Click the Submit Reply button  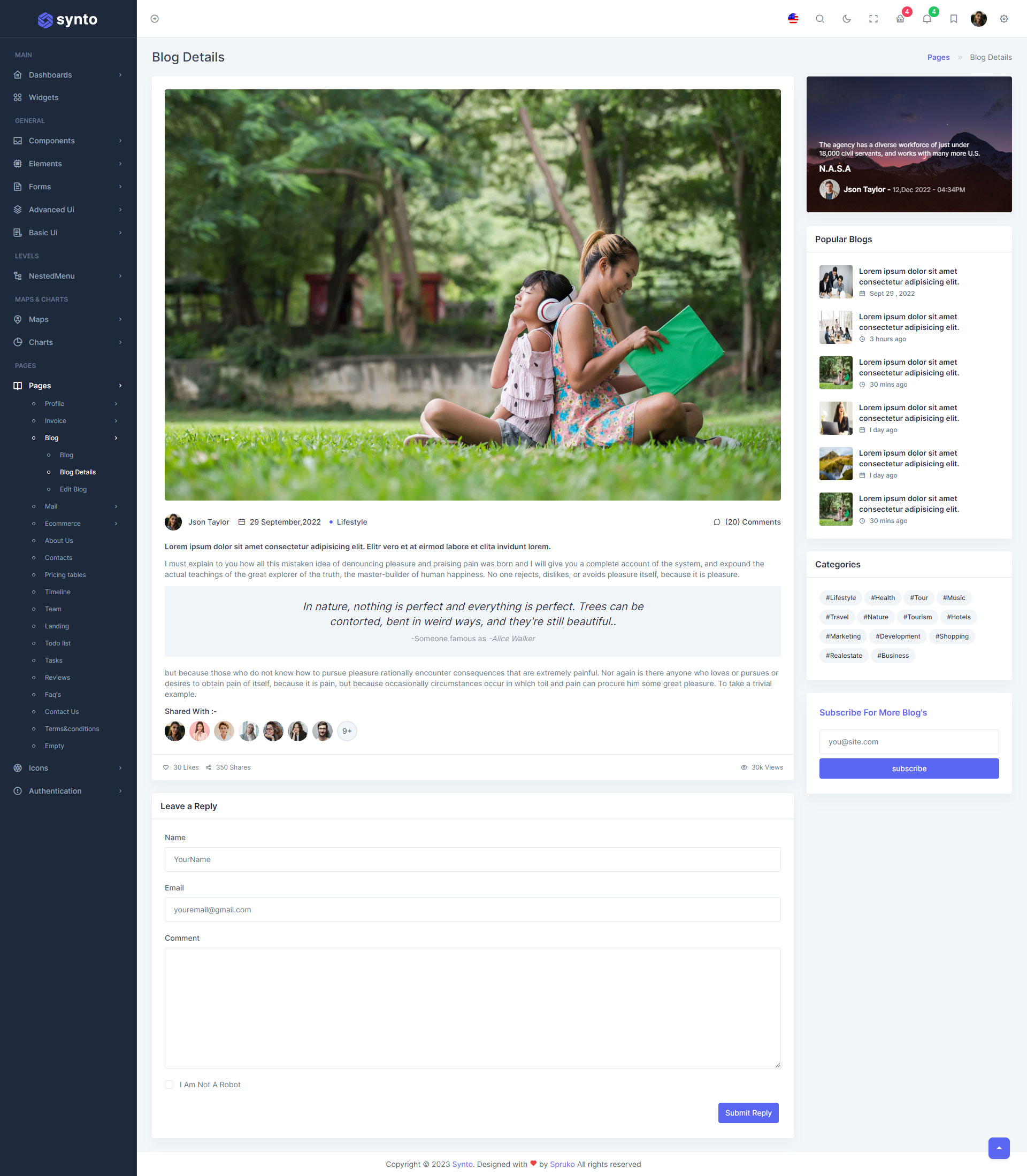(x=748, y=1112)
